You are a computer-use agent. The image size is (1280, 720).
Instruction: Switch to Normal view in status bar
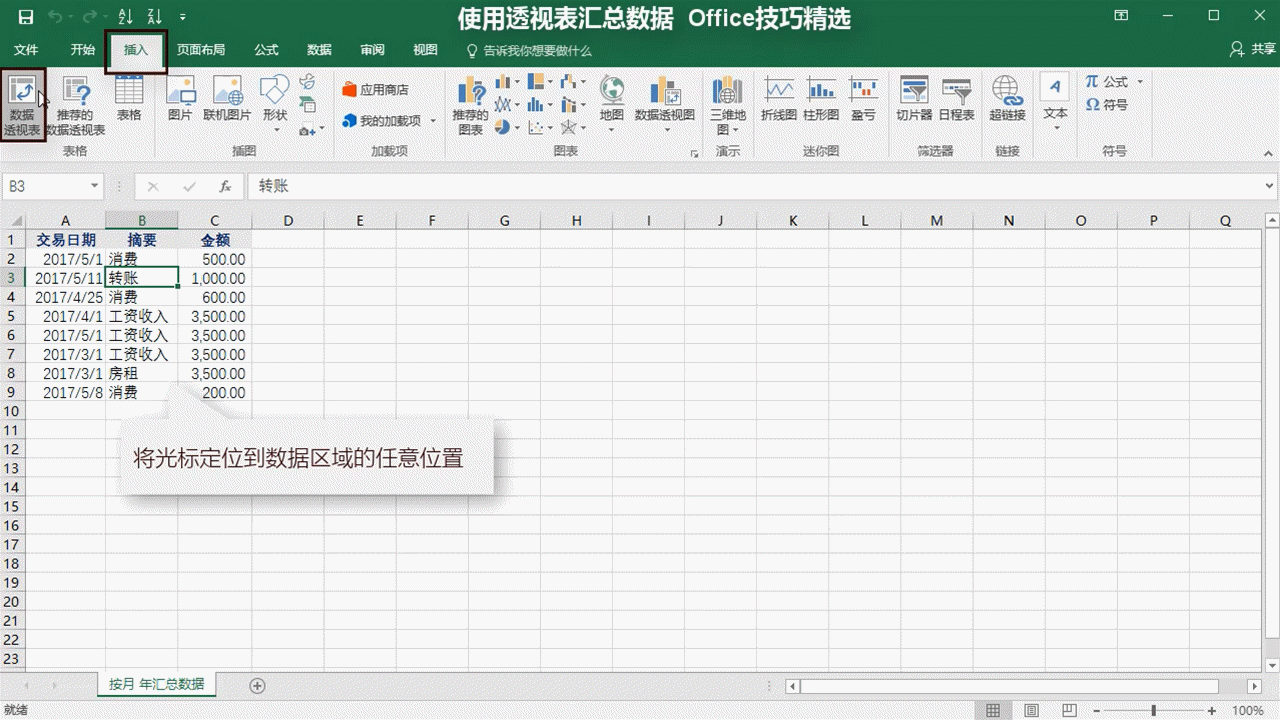pos(993,710)
